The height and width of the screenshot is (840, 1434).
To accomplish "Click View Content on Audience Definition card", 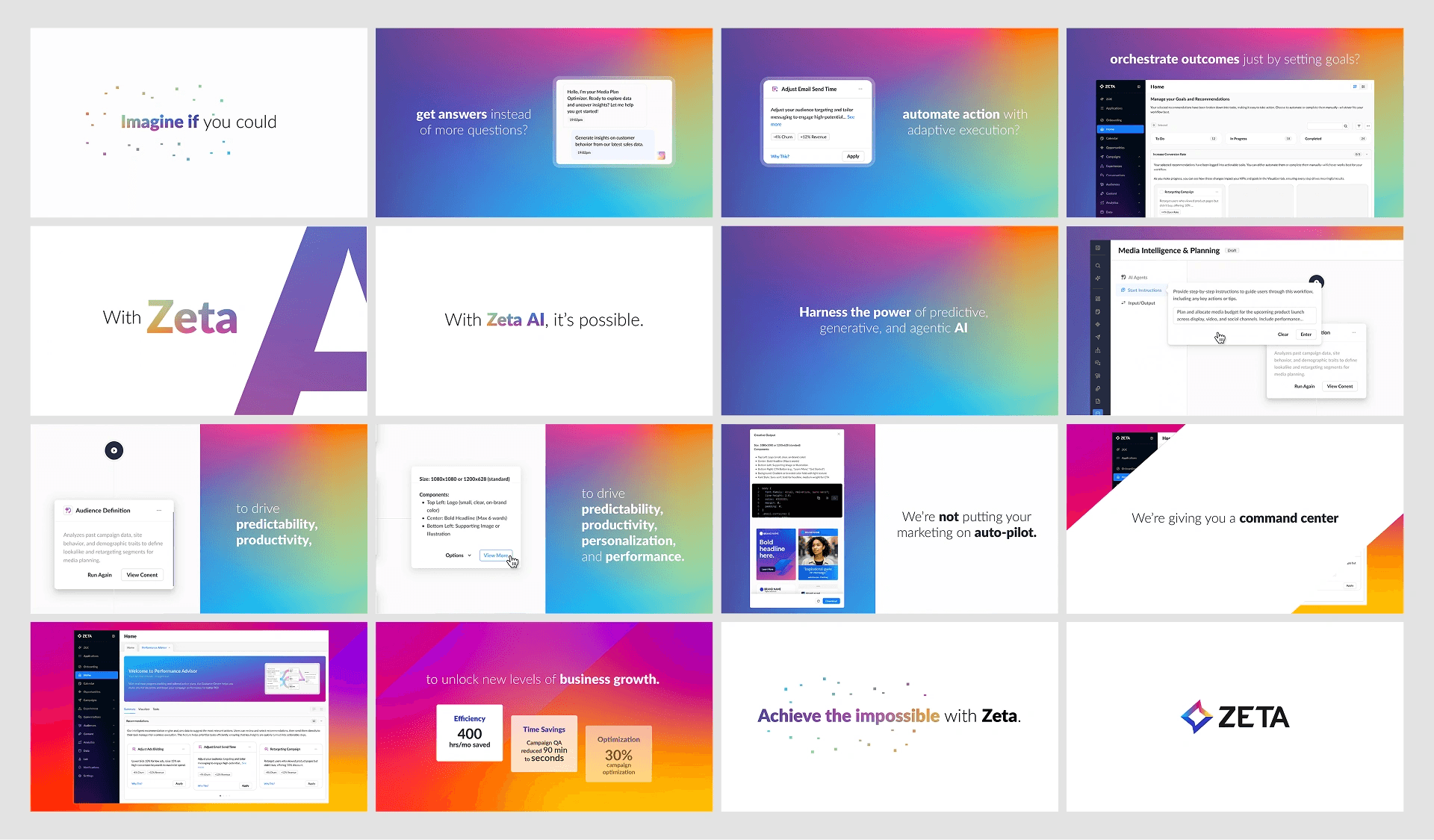I will (142, 575).
